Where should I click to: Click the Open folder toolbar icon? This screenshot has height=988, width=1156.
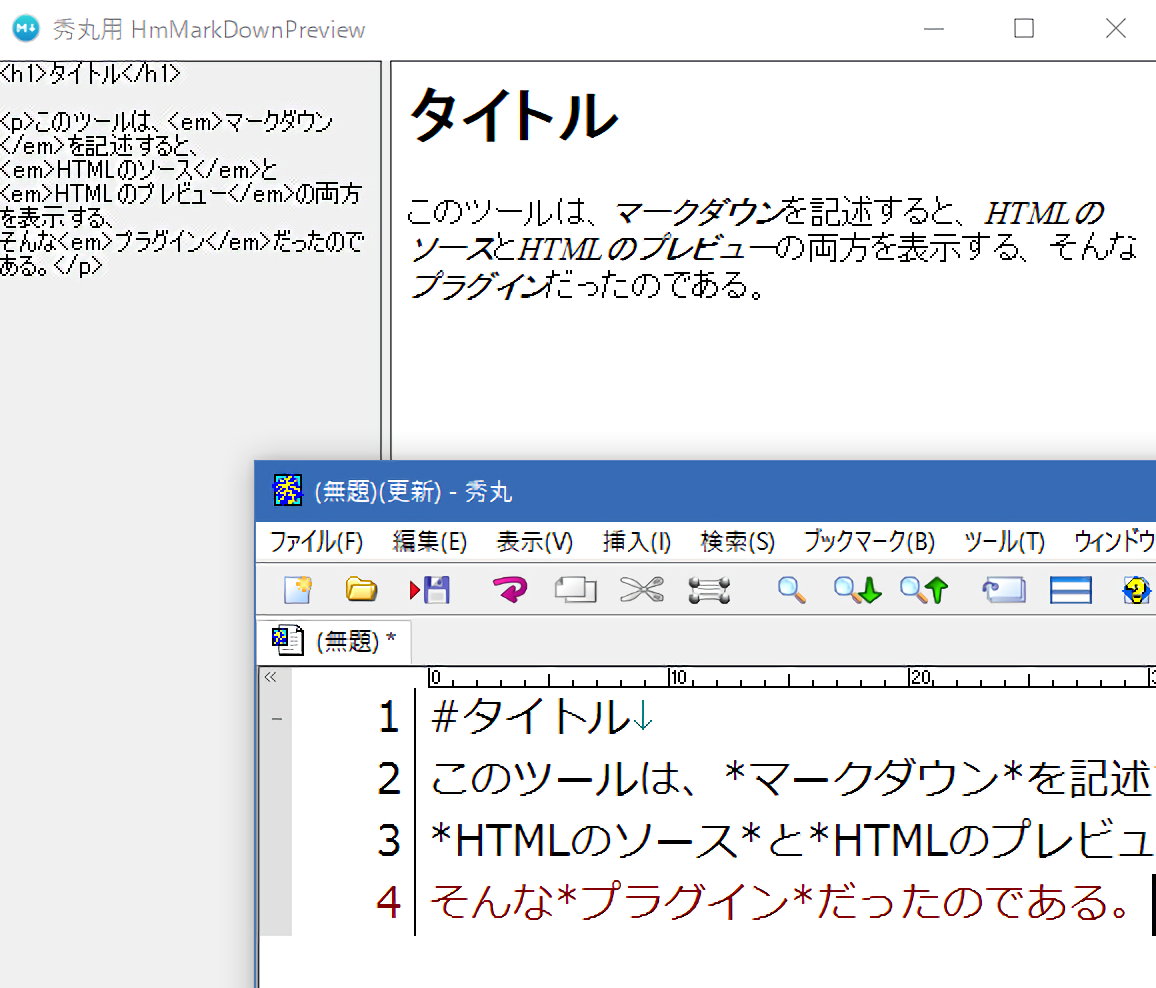(x=361, y=590)
